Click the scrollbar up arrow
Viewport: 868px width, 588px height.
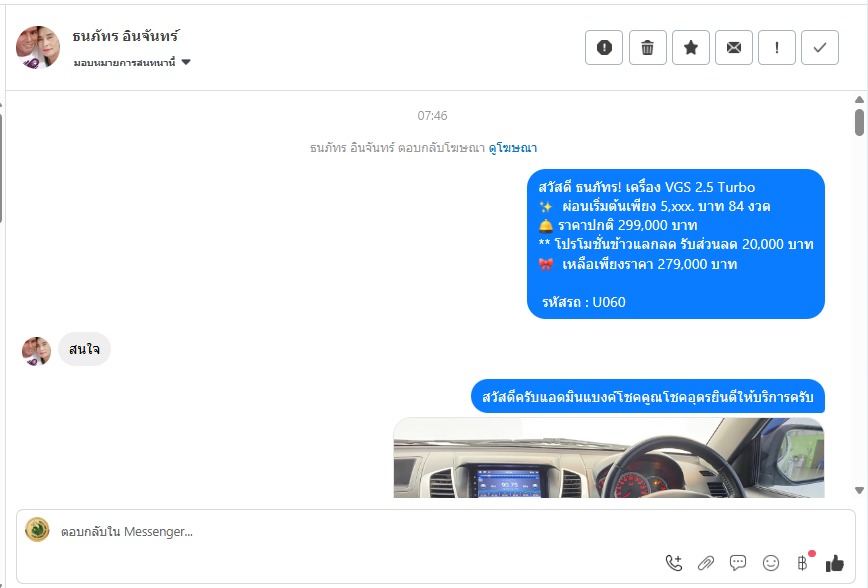coord(859,100)
